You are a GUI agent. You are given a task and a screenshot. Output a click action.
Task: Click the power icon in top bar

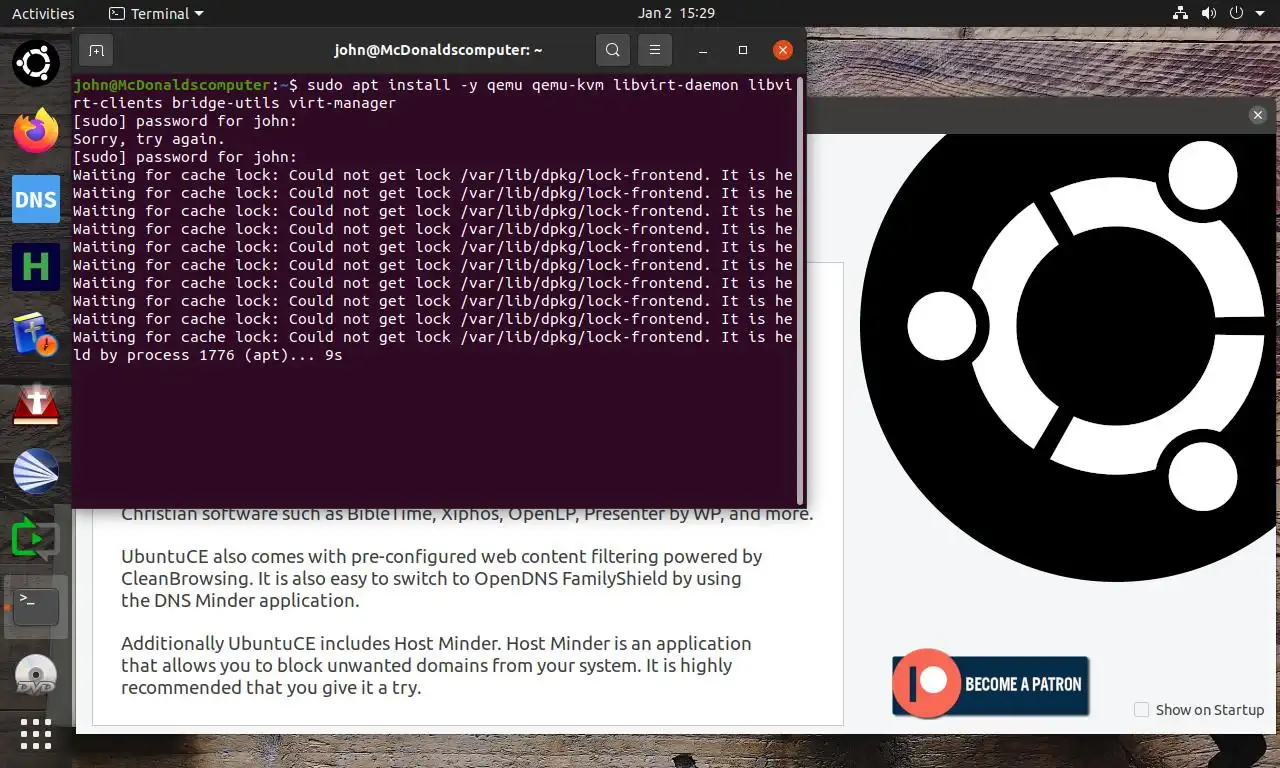click(1237, 14)
